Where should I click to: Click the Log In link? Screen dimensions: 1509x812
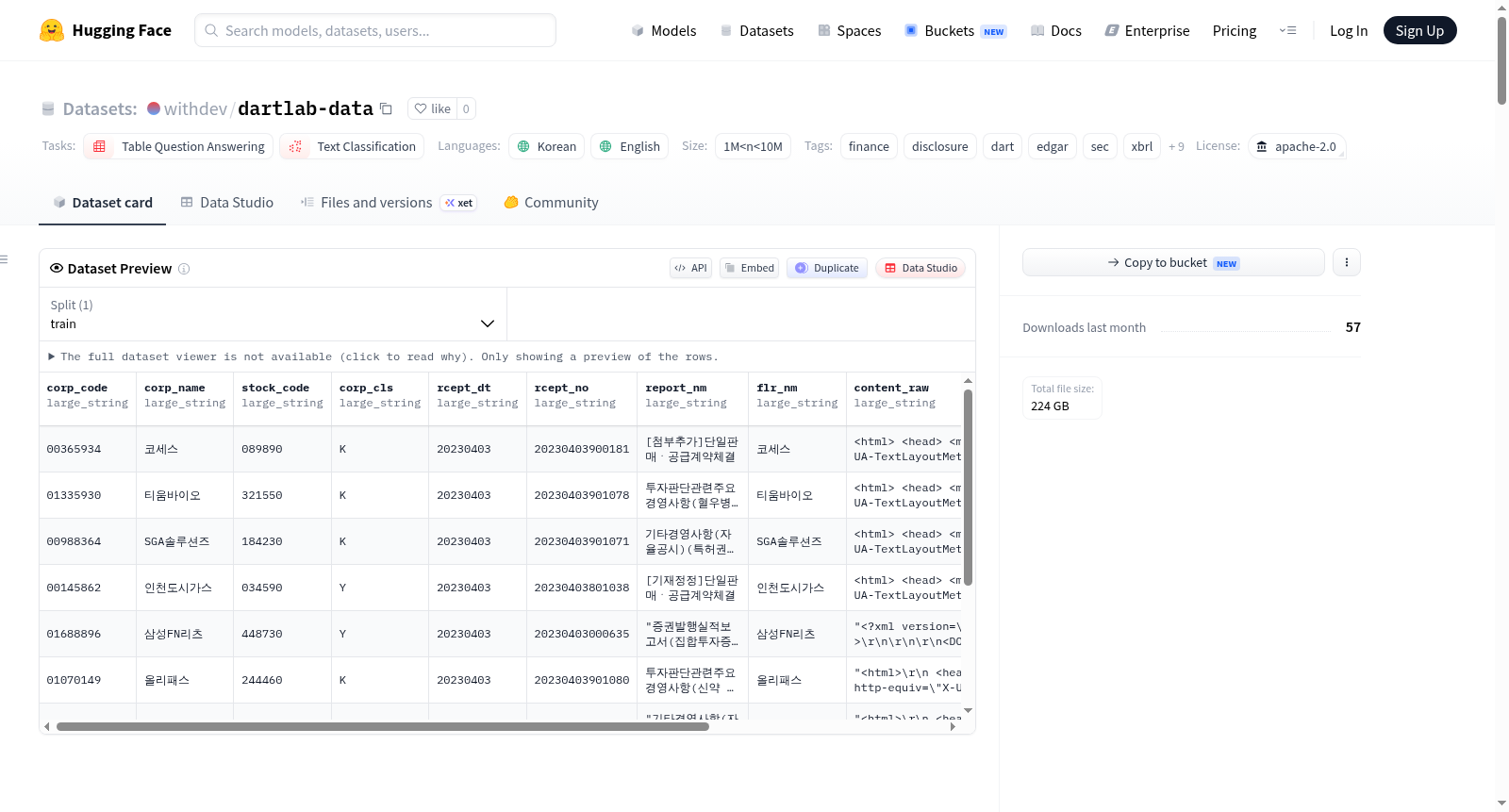[1349, 30]
